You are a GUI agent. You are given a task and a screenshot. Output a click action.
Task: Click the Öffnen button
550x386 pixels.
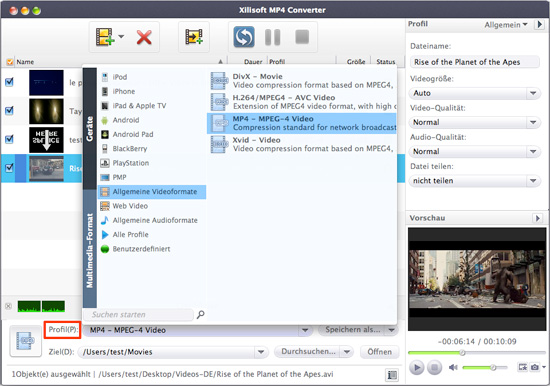pyautogui.click(x=380, y=352)
